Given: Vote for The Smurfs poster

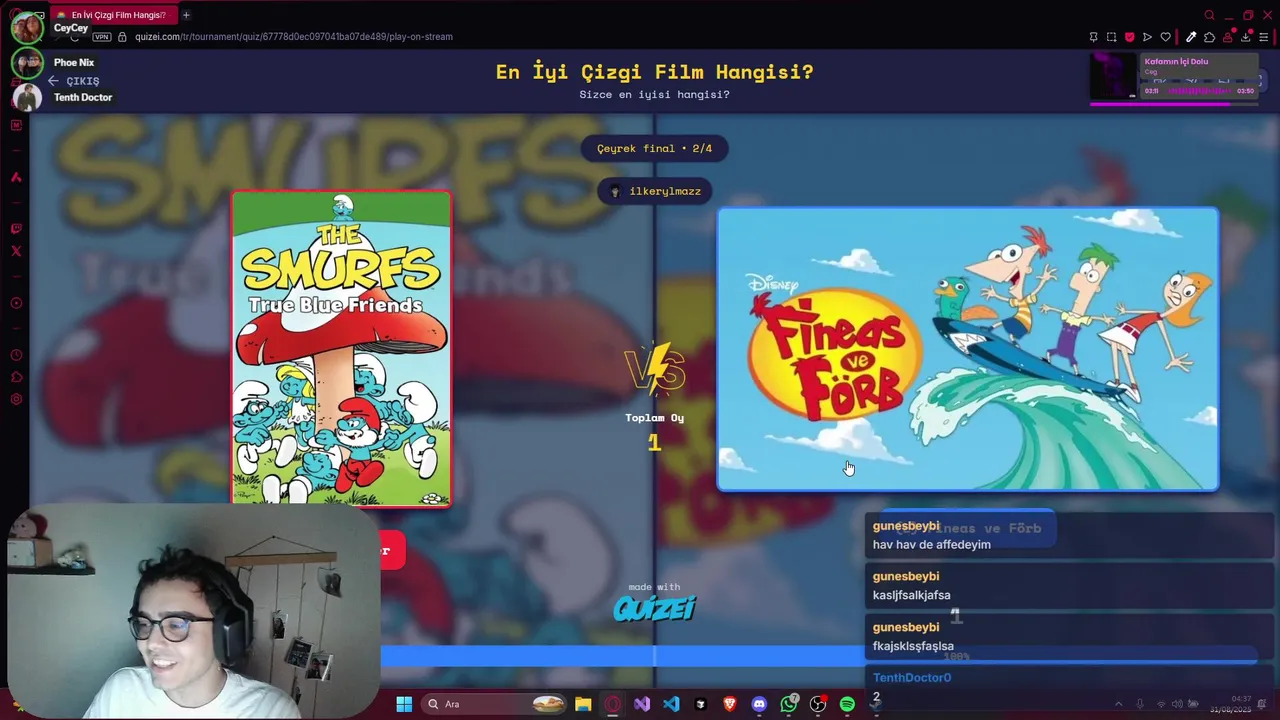Looking at the screenshot, I should pos(341,348).
